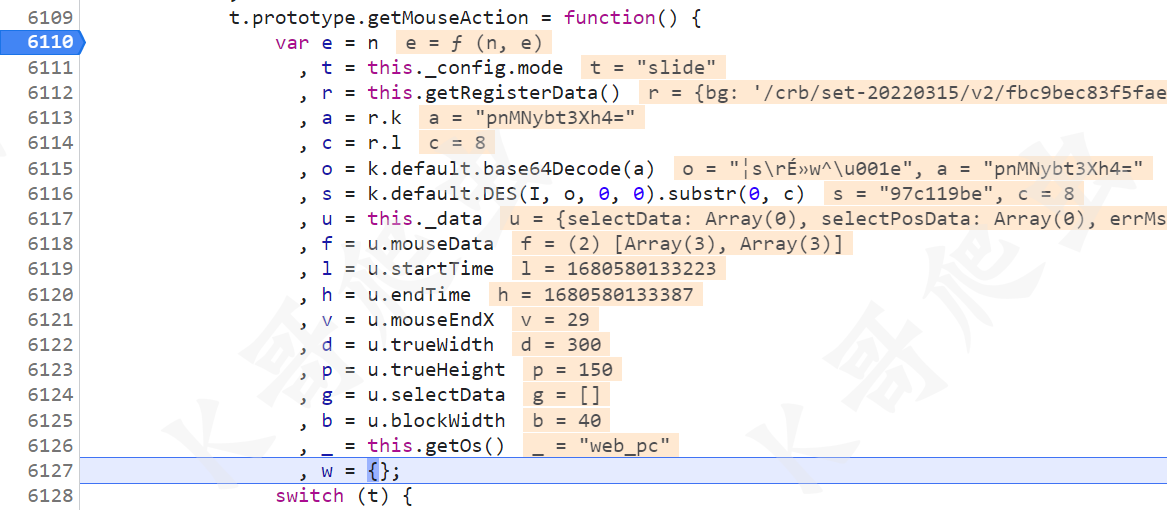Click line number 6120 in the gutter
The image size is (1167, 510).
[x=51, y=294]
